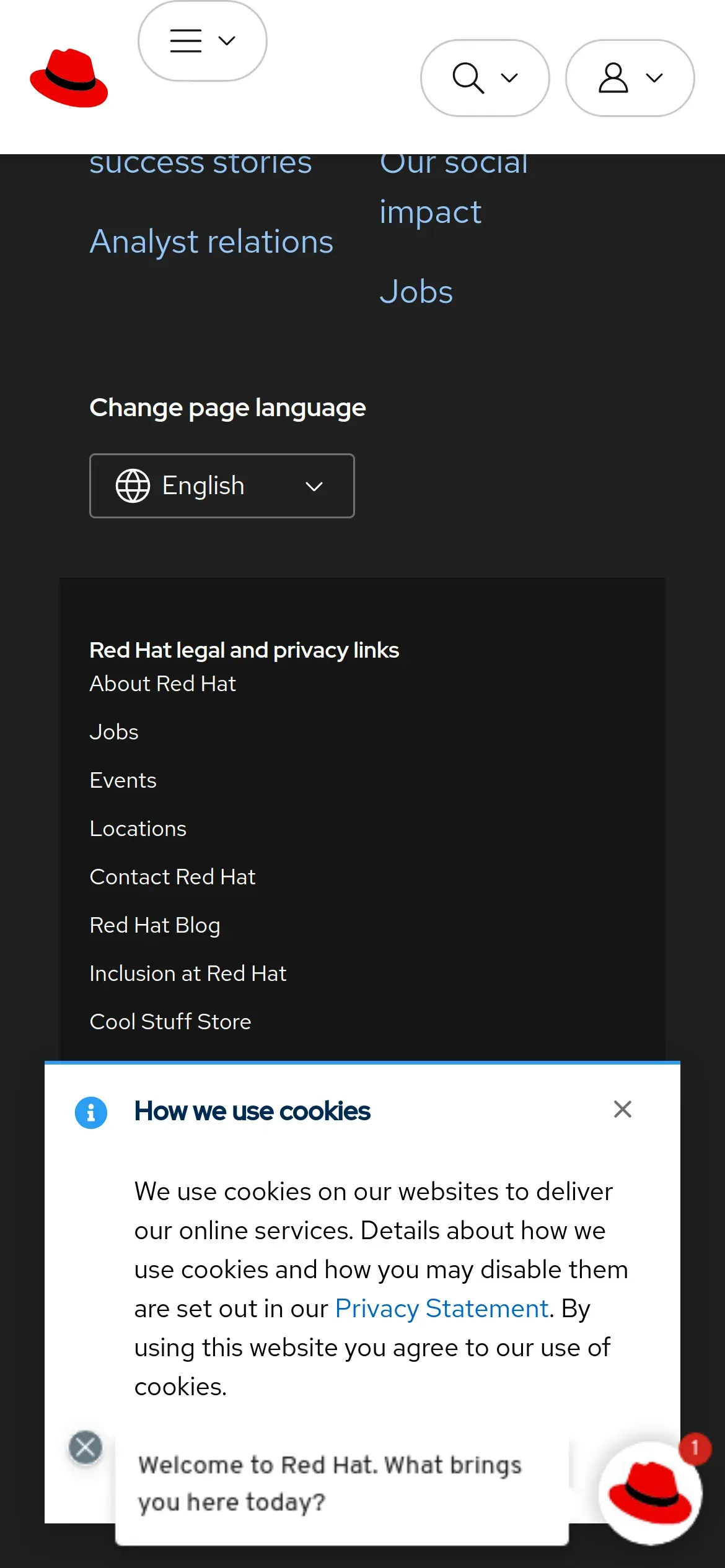This screenshot has width=725, height=1568.
Task: Click the Red Hat fedora logo
Action: point(69,78)
